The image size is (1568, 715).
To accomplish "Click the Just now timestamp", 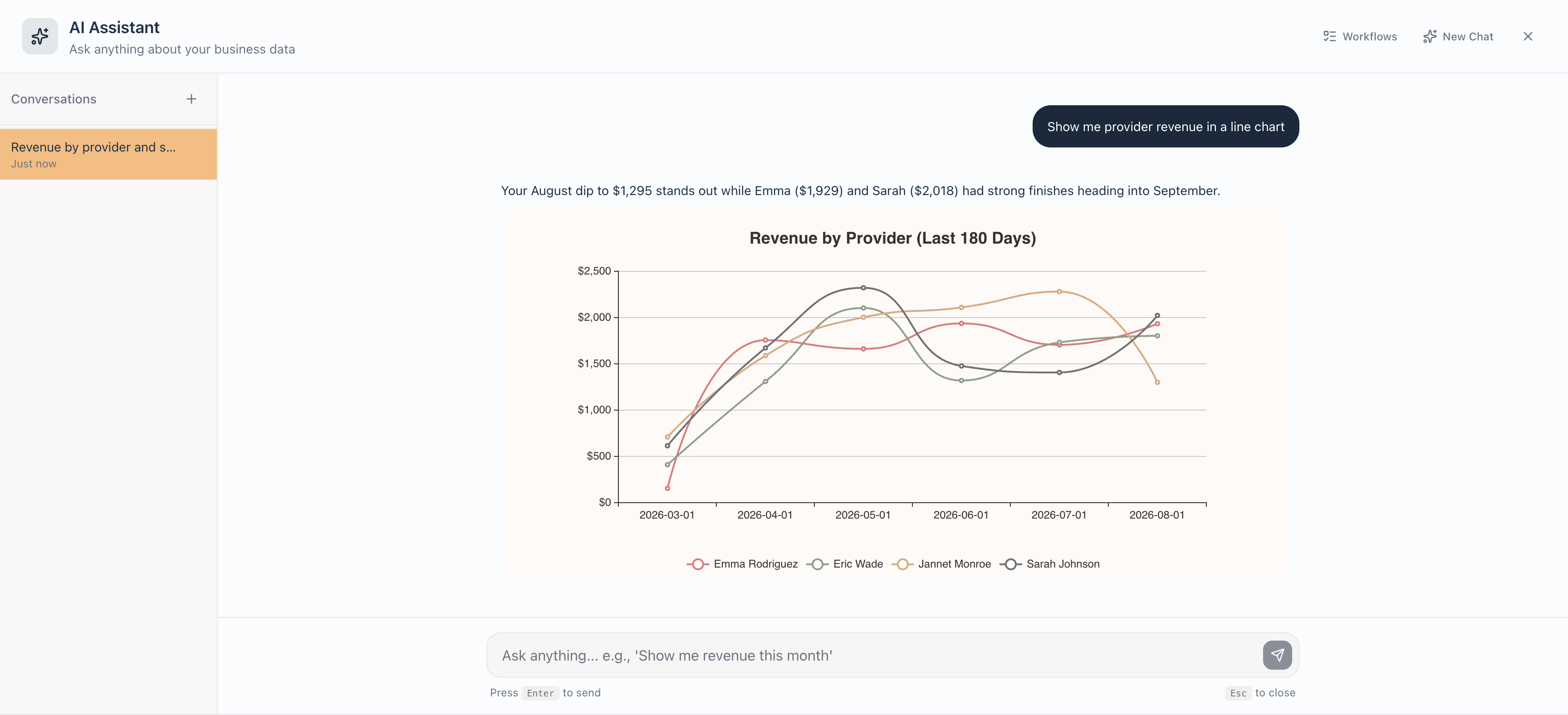I will pyautogui.click(x=34, y=164).
